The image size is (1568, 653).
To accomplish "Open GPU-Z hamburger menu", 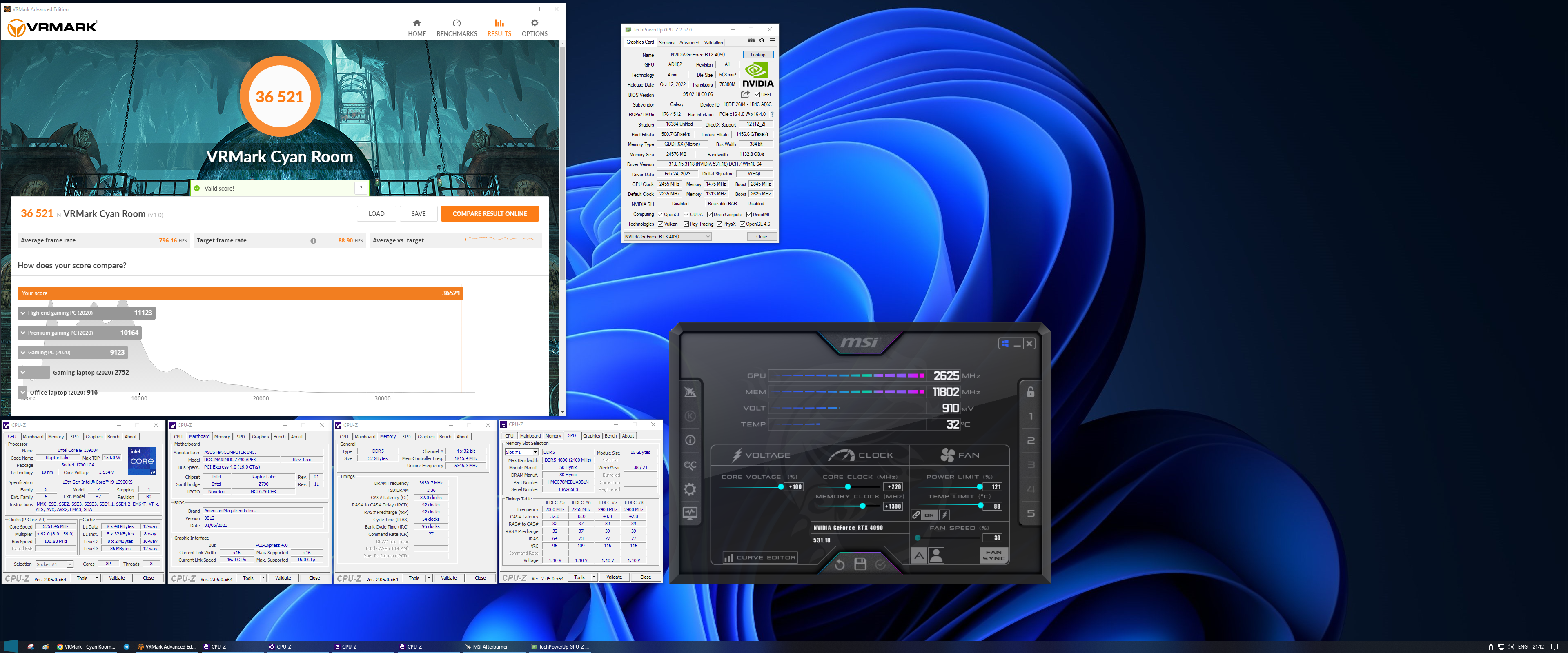I will click(x=772, y=41).
